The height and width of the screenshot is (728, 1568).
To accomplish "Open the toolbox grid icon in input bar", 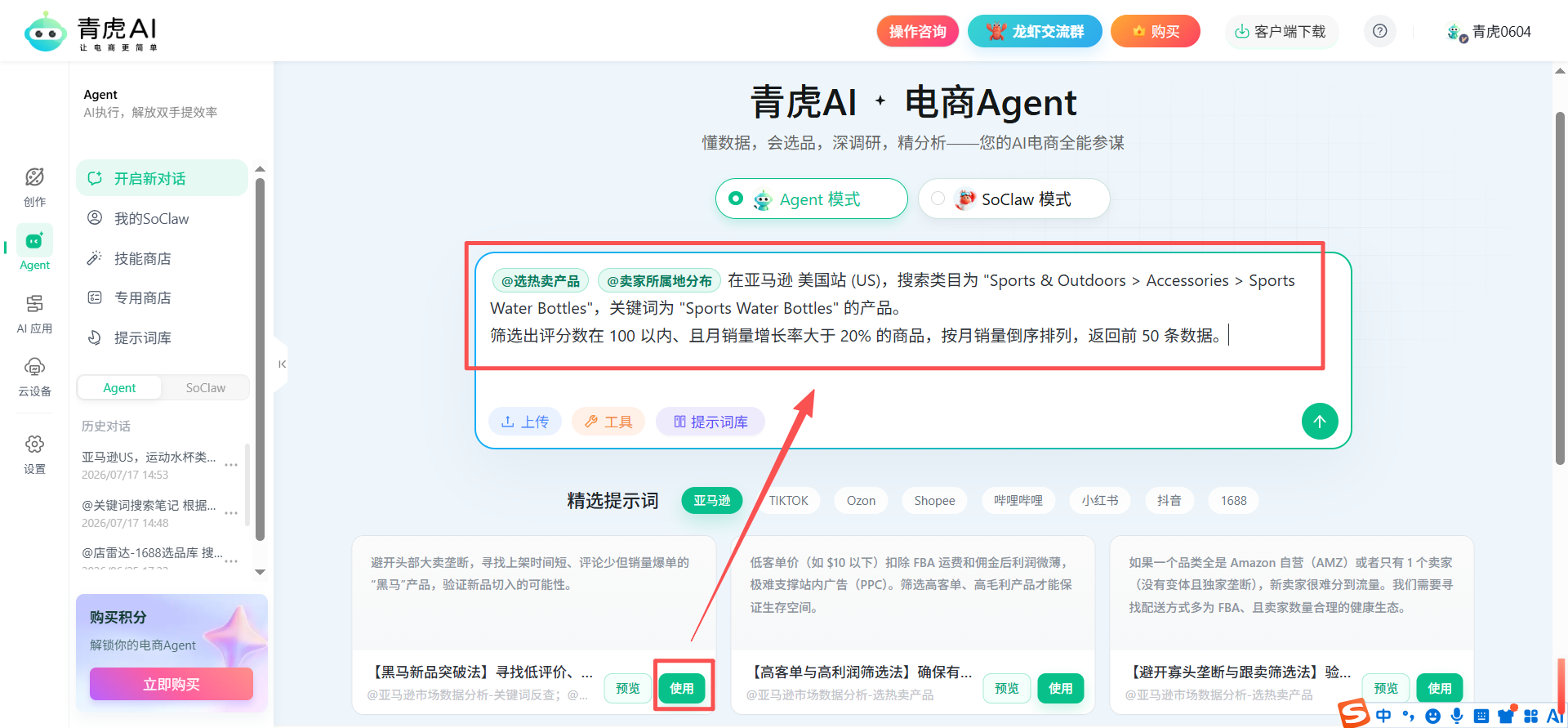I will tap(1530, 716).
